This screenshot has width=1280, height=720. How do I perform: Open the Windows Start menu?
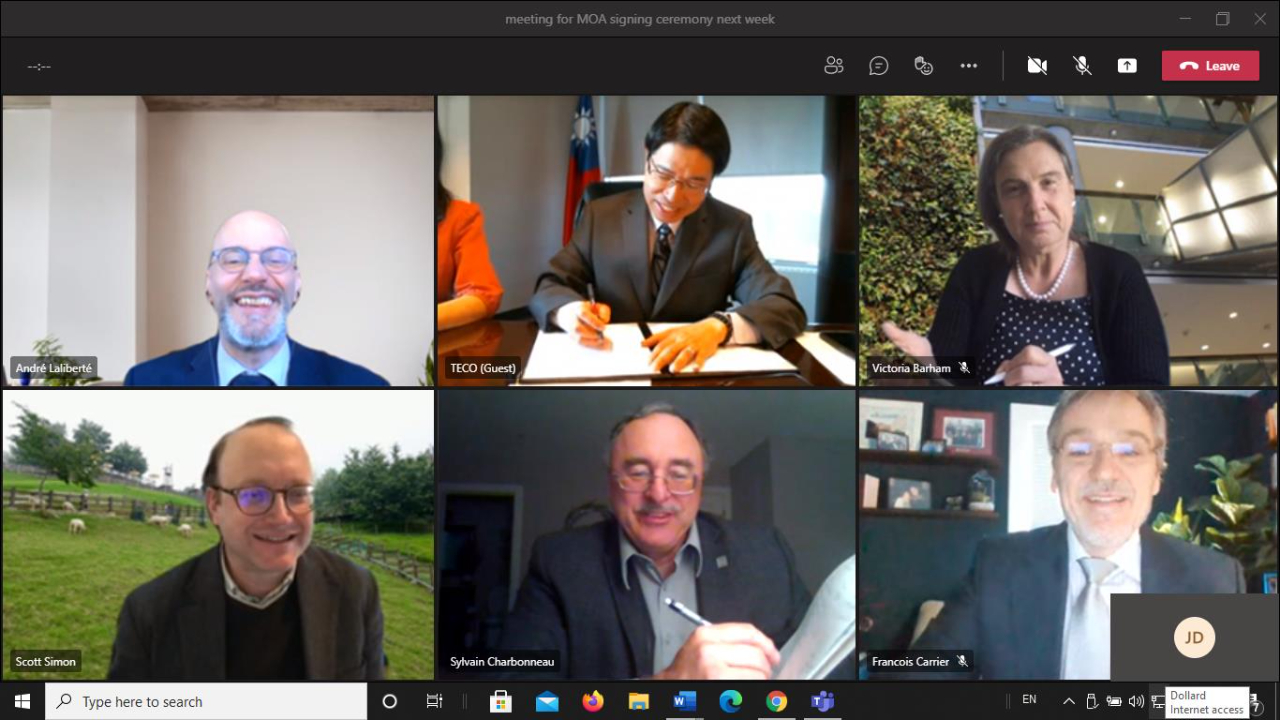[x=22, y=701]
